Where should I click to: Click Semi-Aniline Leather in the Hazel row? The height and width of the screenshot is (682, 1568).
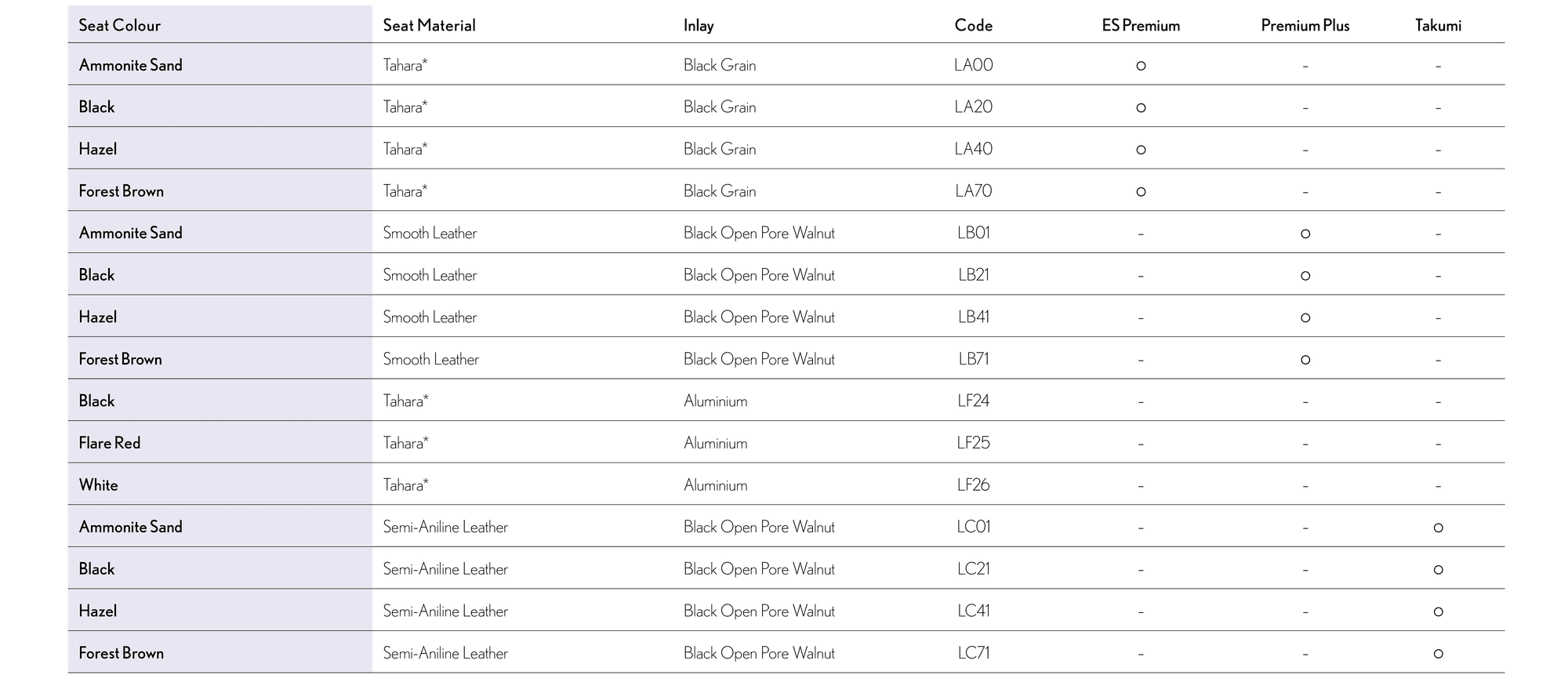(x=445, y=611)
